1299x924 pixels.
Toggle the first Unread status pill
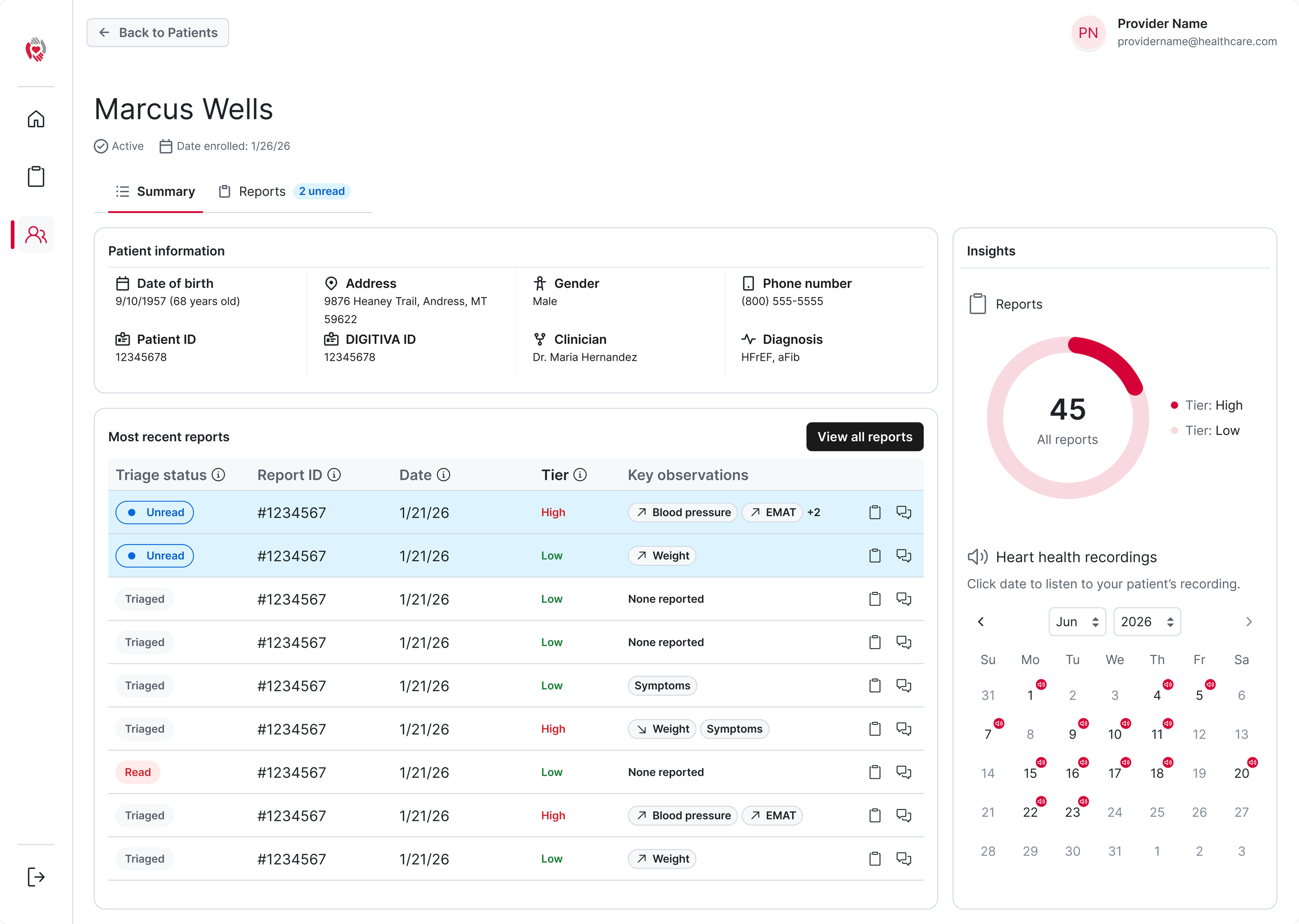click(x=155, y=512)
